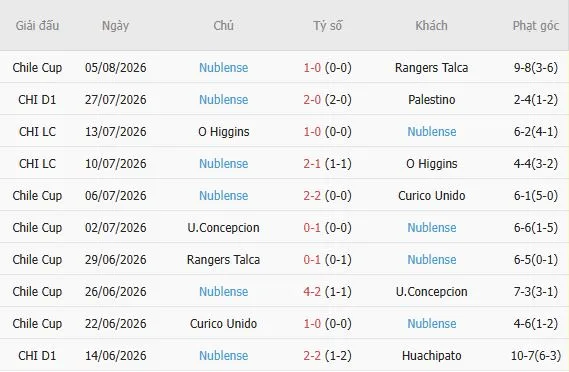Click the 10-7(6-3) corner stats
The image size is (569, 372).
pyautogui.click(x=536, y=355)
